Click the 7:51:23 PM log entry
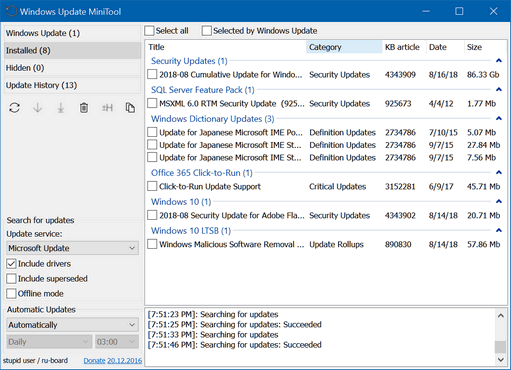Image resolution: width=511 pixels, height=370 pixels. 213,314
